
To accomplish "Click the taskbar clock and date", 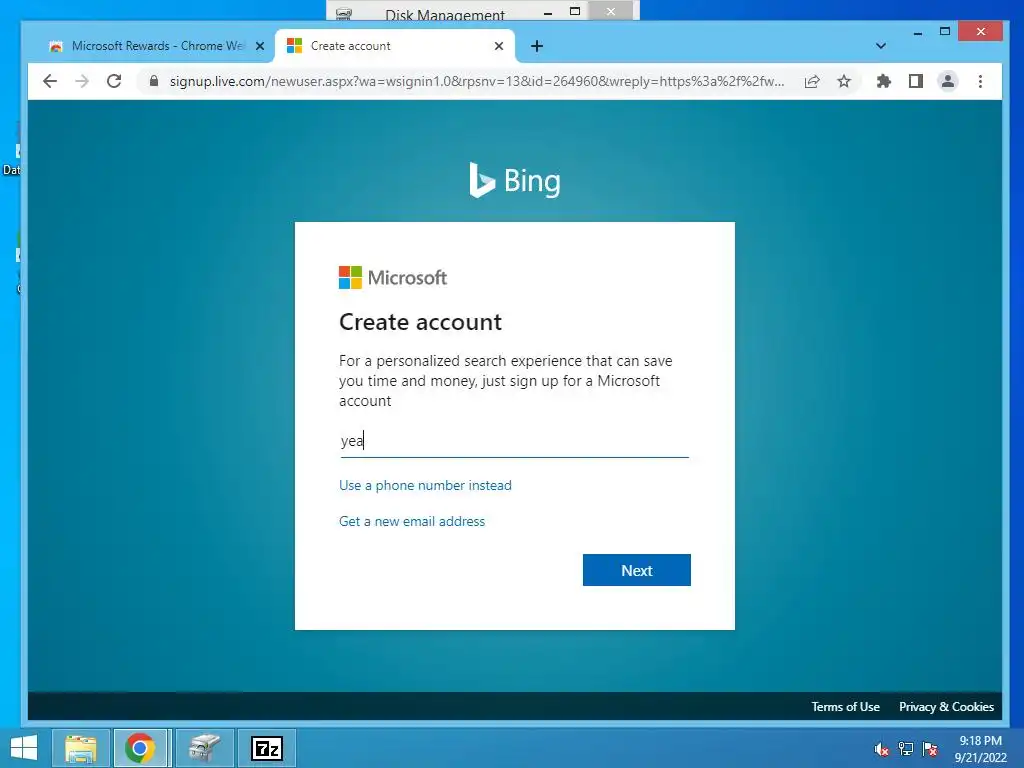I will (x=980, y=749).
